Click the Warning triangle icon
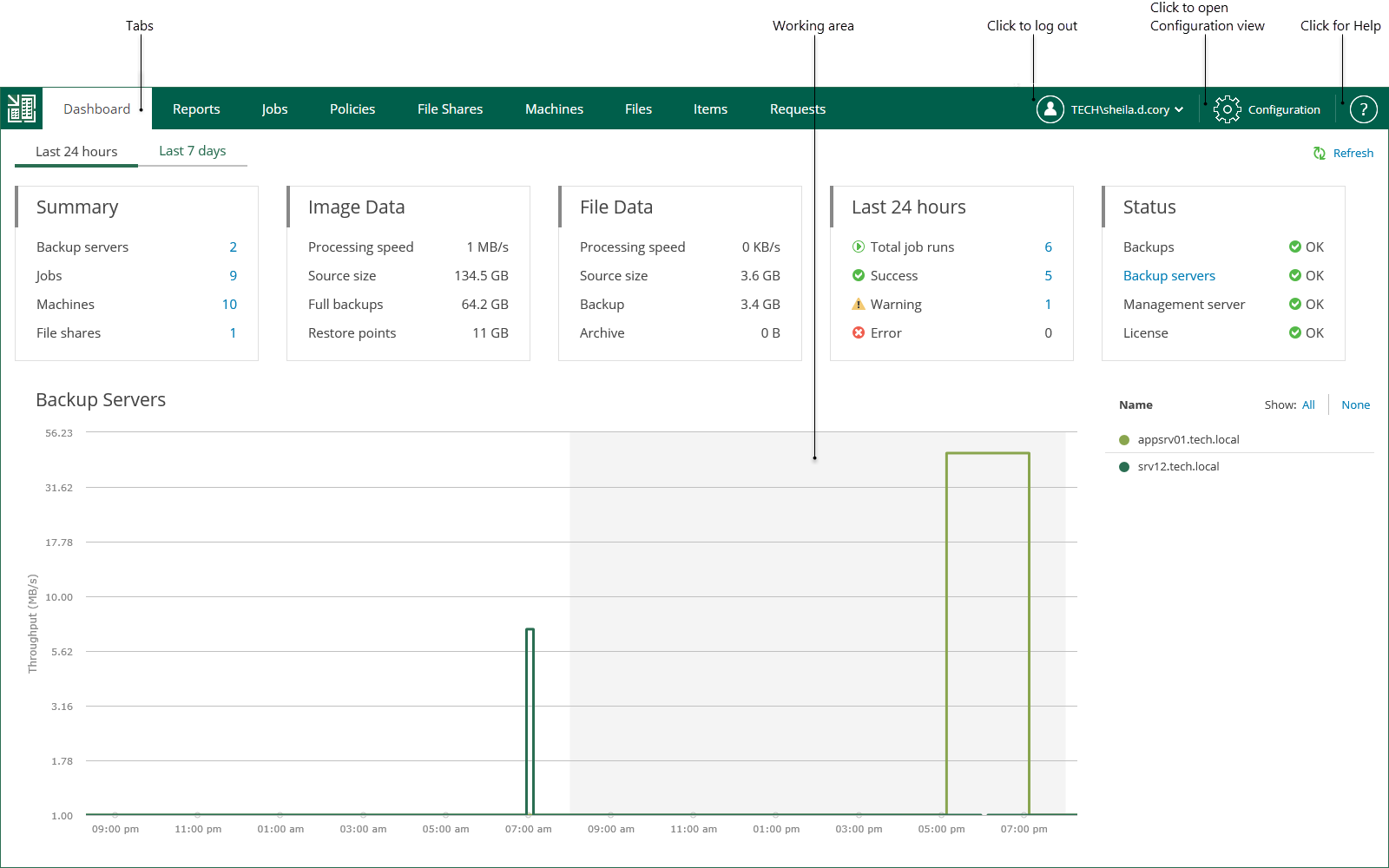This screenshot has width=1389, height=868. tap(858, 304)
